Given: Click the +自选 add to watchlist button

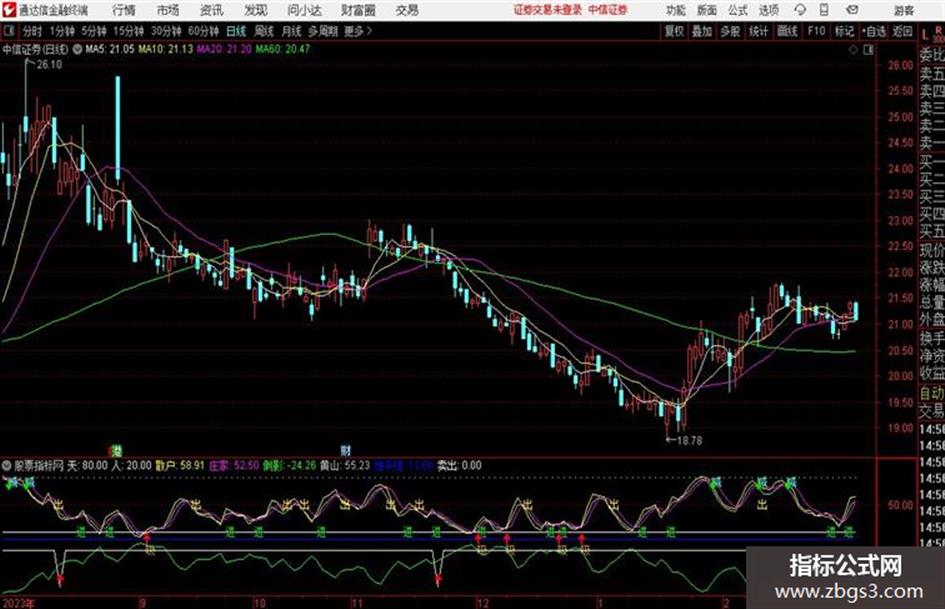Looking at the screenshot, I should (873, 31).
